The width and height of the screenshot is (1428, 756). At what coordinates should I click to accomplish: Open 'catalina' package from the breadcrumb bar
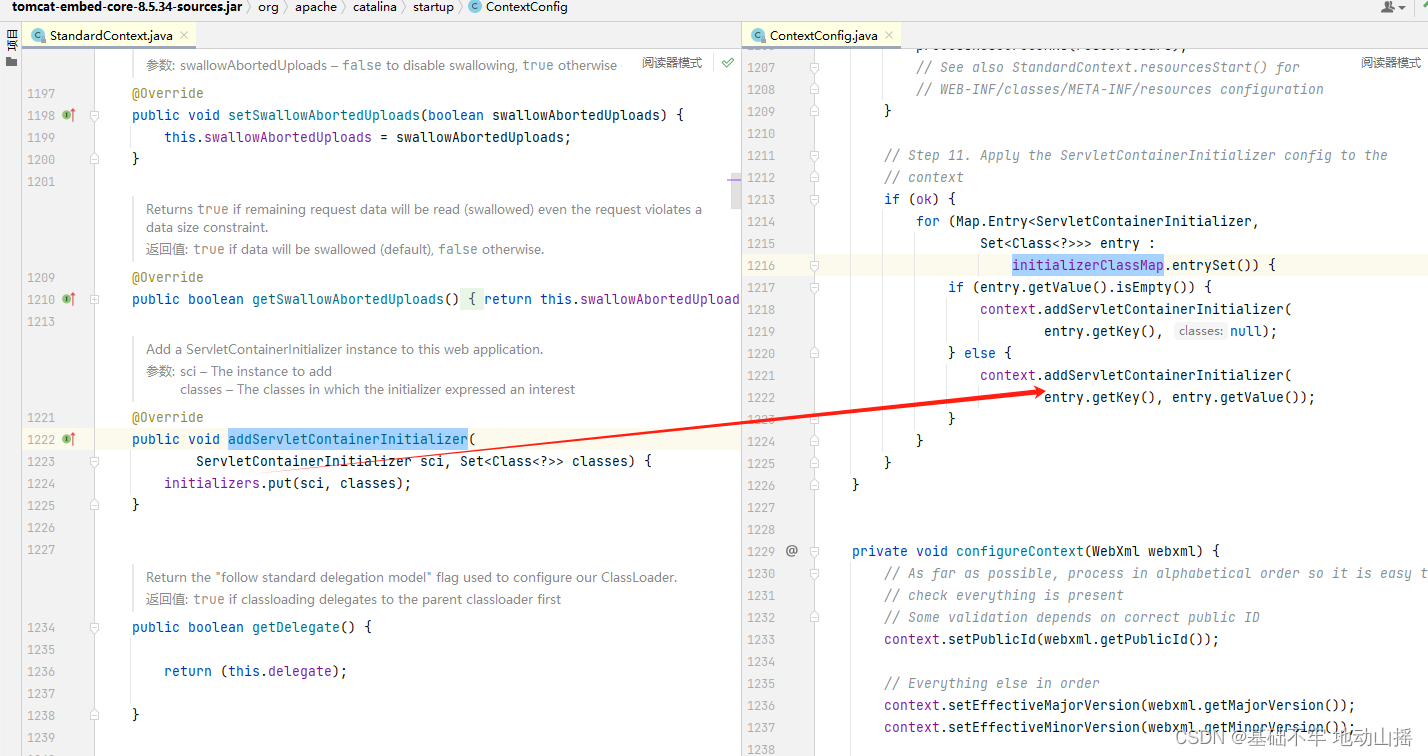pos(375,7)
